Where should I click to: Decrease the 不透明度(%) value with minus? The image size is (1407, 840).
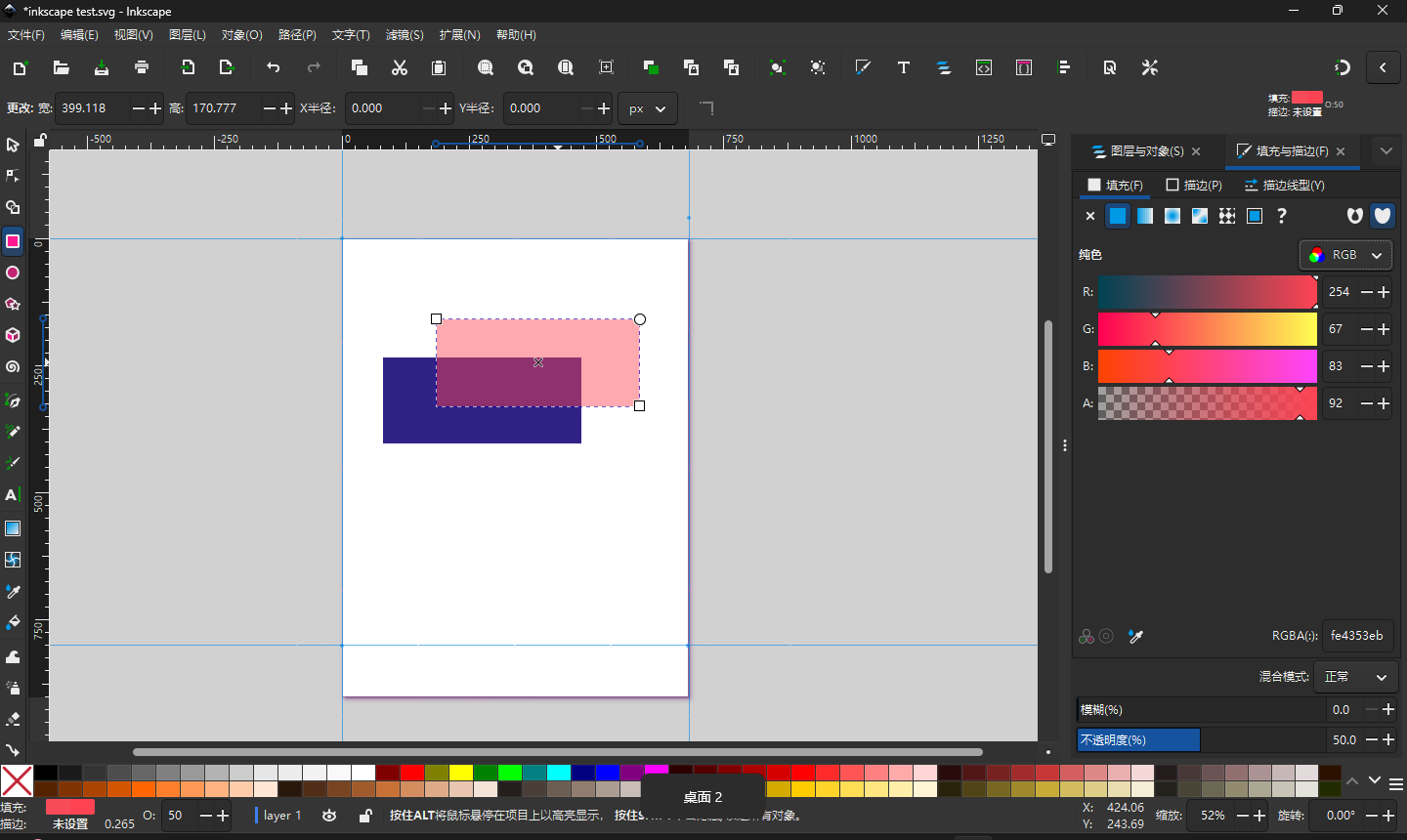coord(1372,740)
